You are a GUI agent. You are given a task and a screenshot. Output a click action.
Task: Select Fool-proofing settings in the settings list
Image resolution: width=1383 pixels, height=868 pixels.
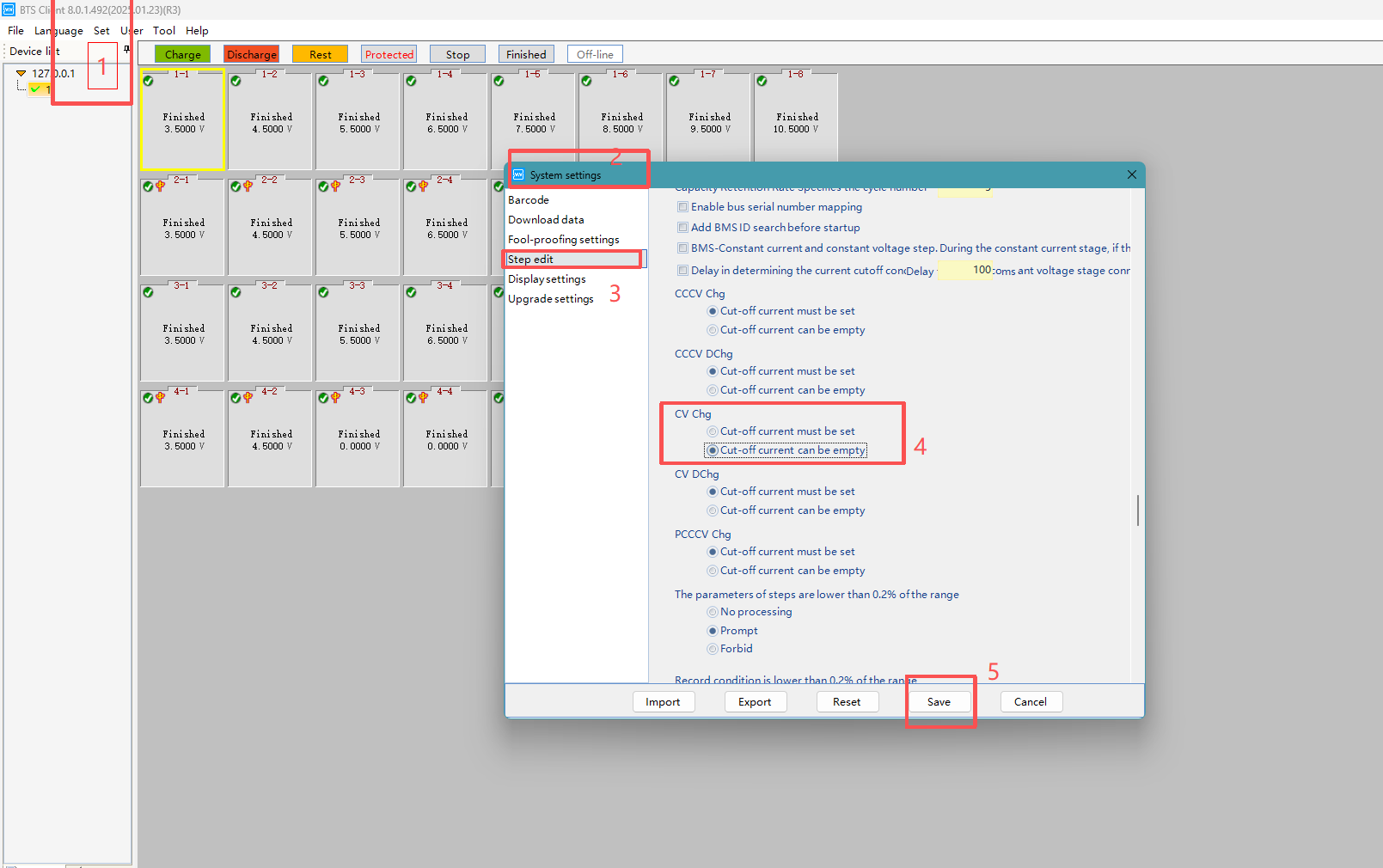(x=563, y=240)
